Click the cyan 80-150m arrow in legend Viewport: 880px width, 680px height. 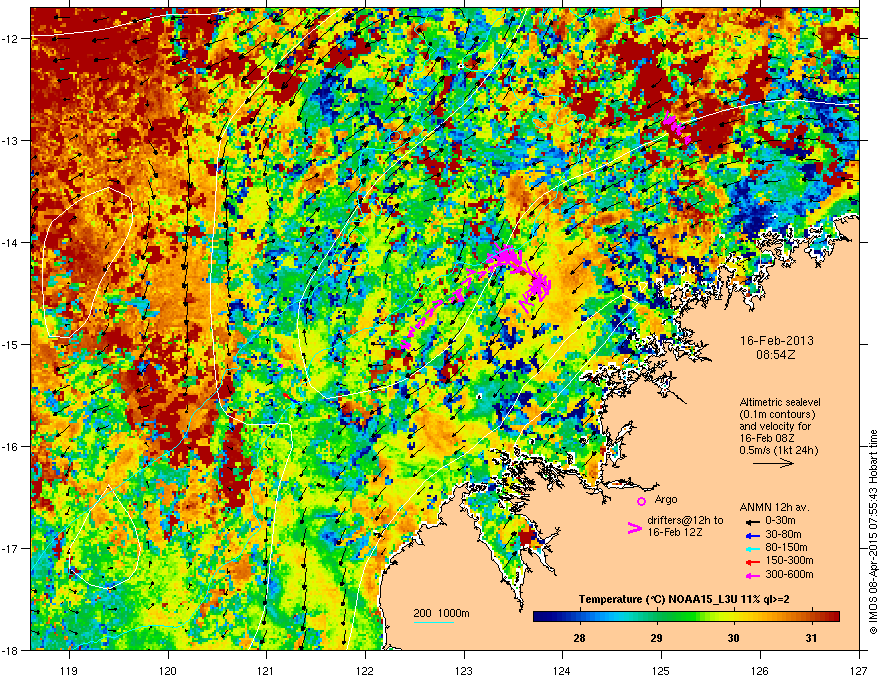click(x=752, y=548)
